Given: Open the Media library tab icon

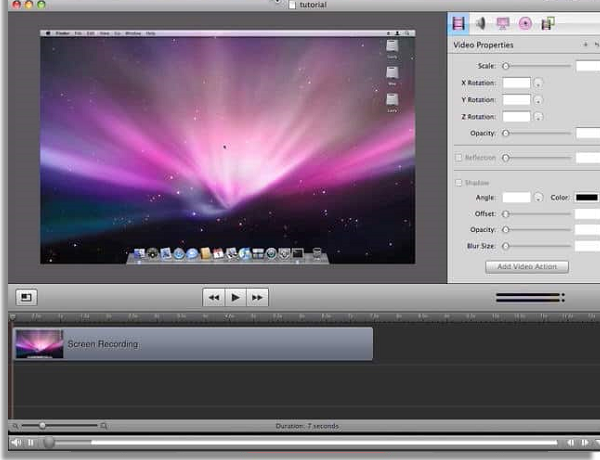Looking at the screenshot, I should (548, 23).
